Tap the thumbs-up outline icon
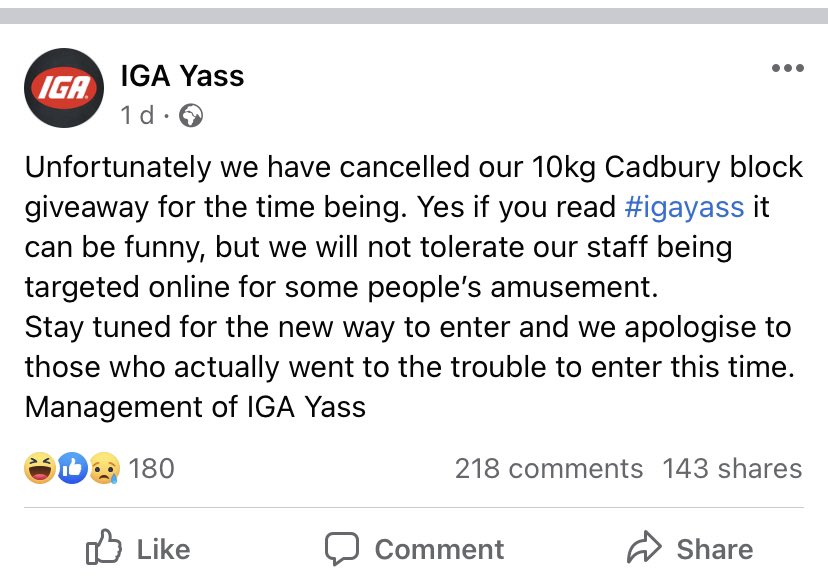Image resolution: width=828 pixels, height=585 pixels. click(103, 548)
